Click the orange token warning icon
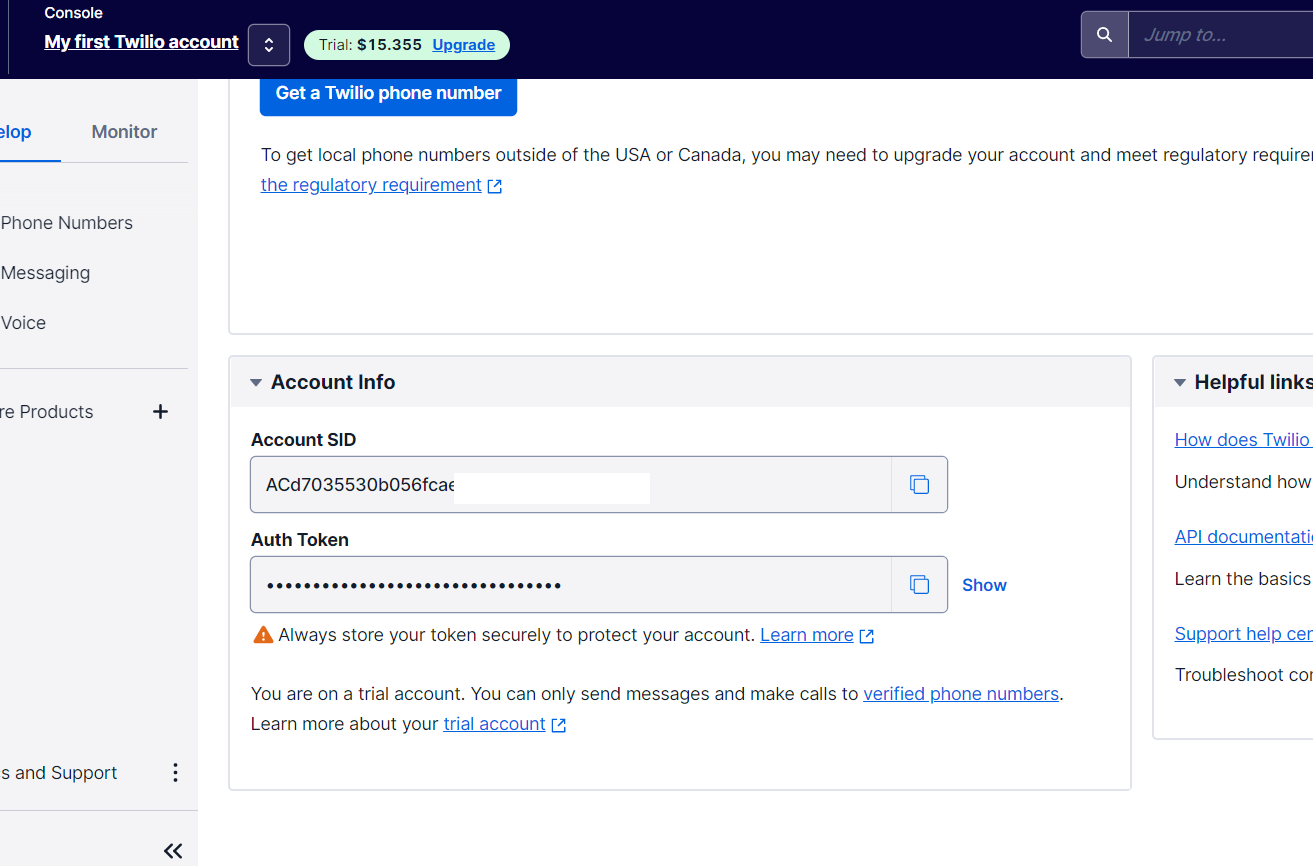Screen dimensions: 1313x866 pyautogui.click(x=263, y=635)
